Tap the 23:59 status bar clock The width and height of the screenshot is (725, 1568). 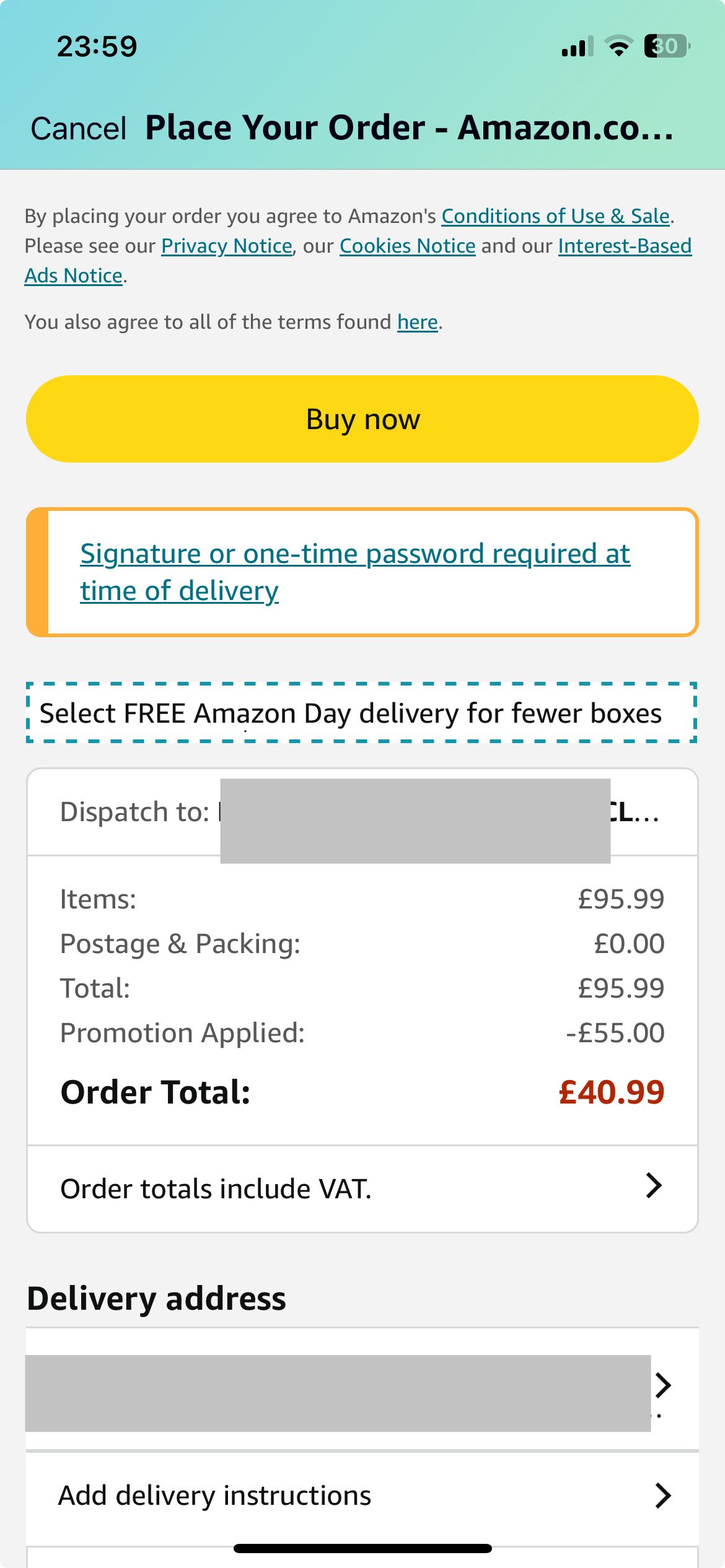coord(97,46)
